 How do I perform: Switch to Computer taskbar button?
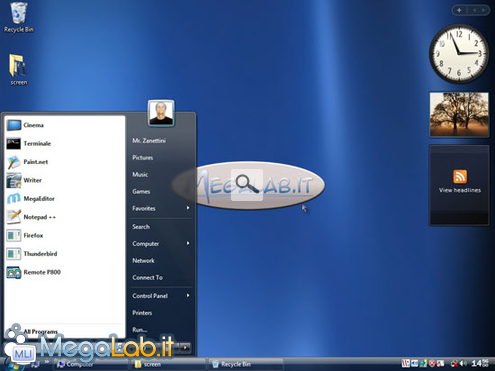90,364
